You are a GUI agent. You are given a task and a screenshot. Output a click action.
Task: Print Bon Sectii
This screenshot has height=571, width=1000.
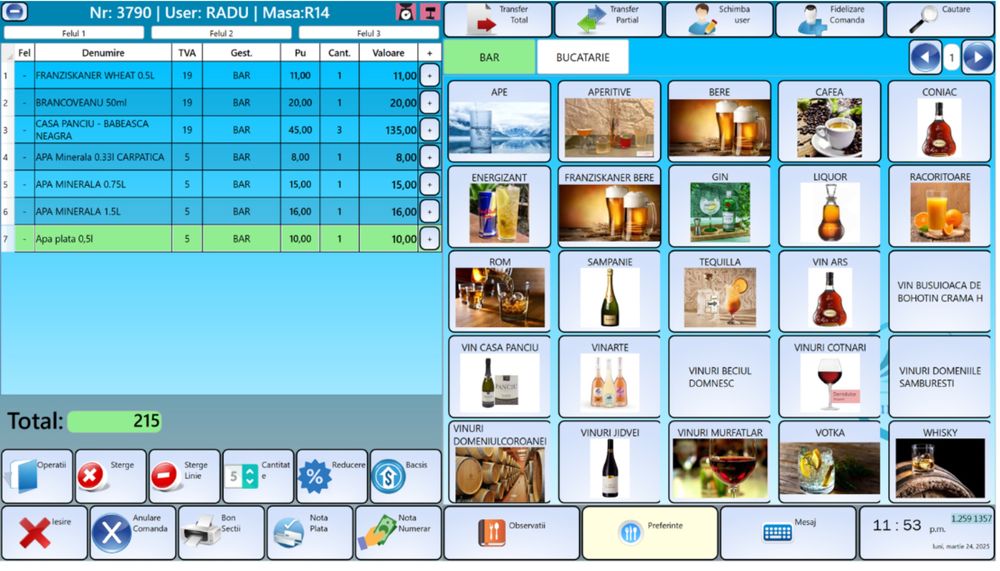click(x=221, y=533)
